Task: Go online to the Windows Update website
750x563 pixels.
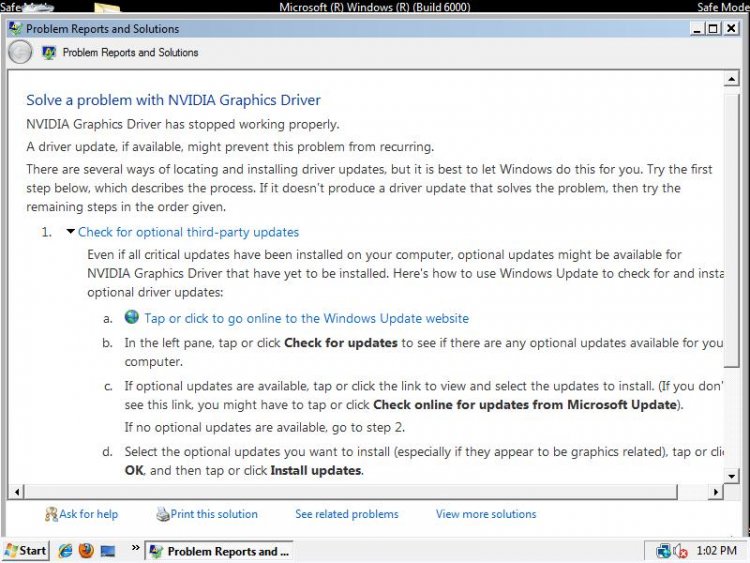Action: coord(307,319)
